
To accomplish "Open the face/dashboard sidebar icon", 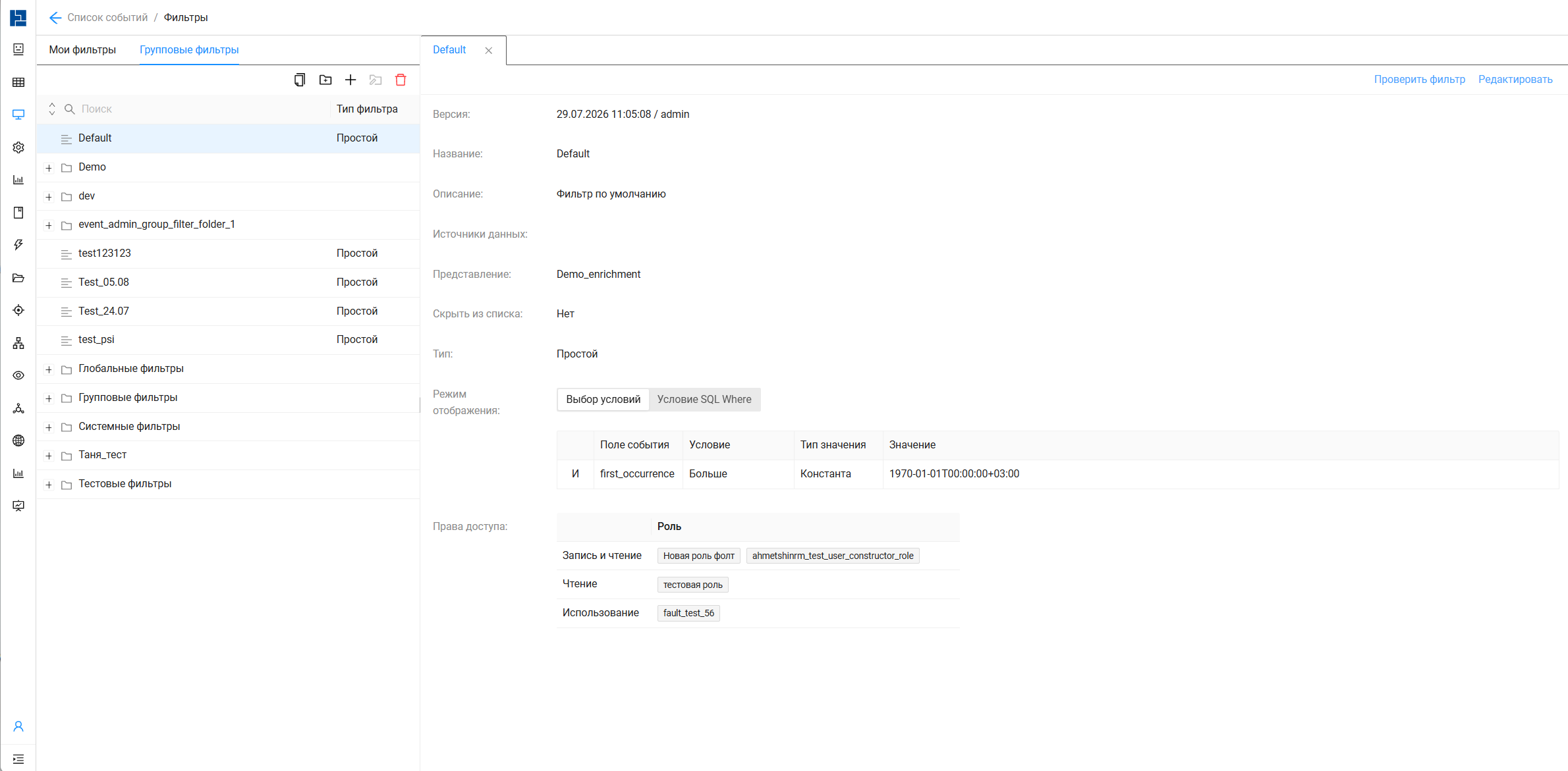I will click(x=18, y=49).
